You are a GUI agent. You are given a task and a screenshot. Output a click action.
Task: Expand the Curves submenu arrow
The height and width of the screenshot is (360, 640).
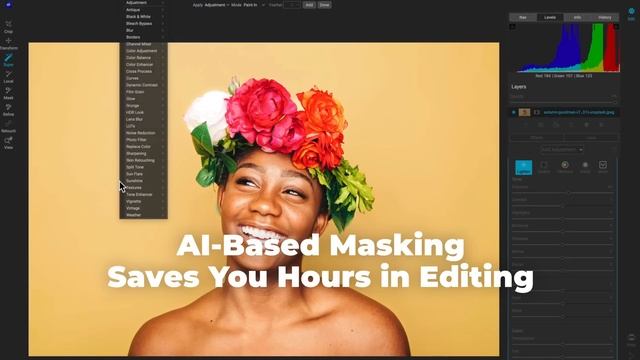click(163, 78)
